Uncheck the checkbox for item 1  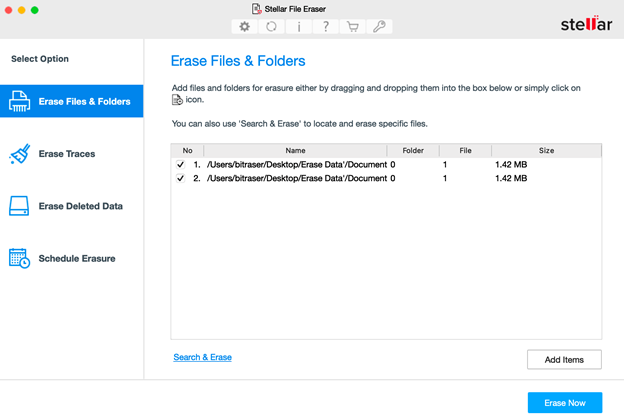(180, 164)
